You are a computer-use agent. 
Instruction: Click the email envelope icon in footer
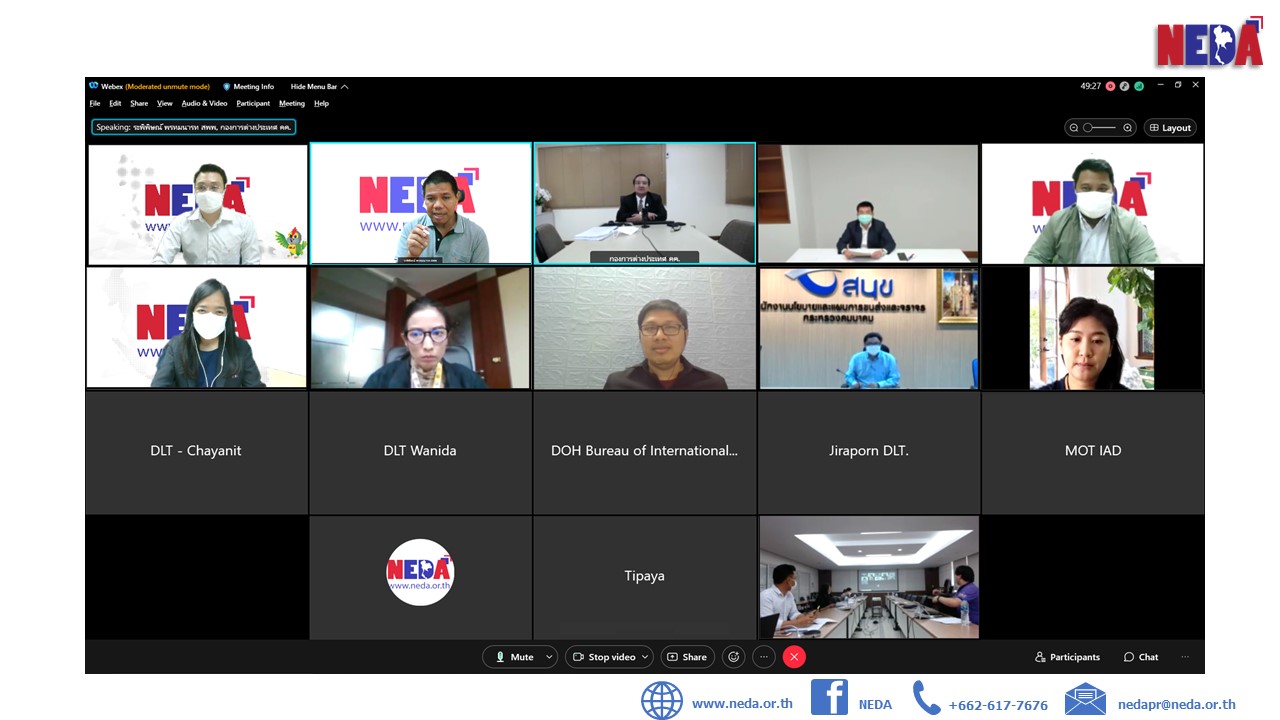pos(1085,699)
